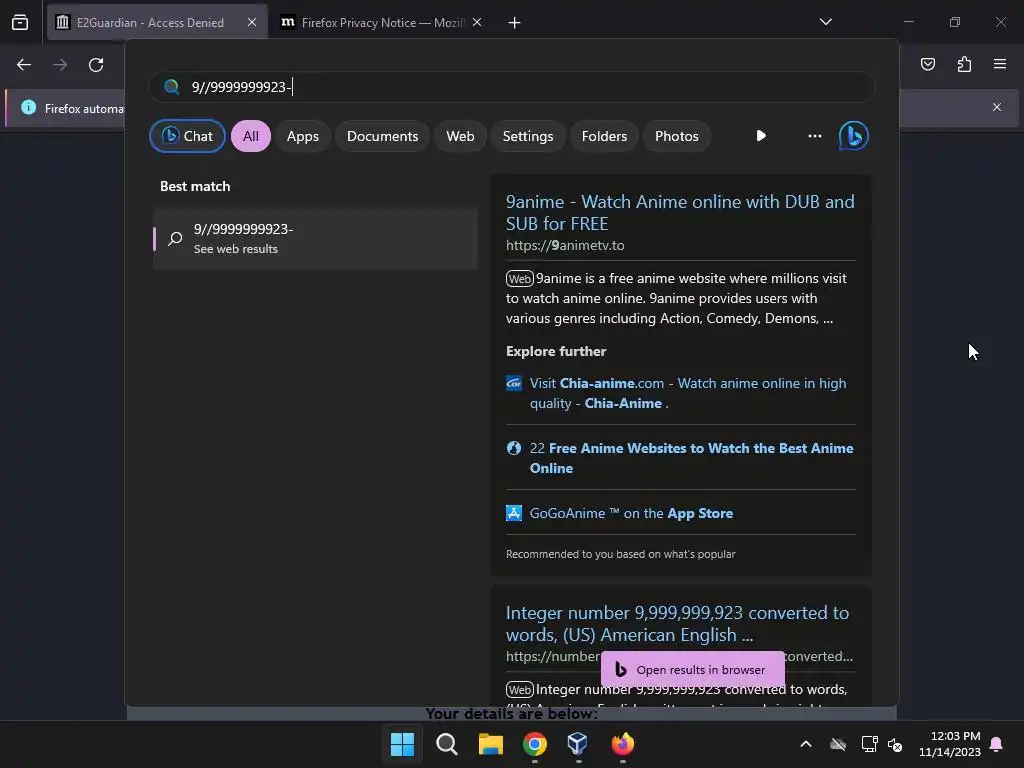The image size is (1024, 768).
Task: Click the muted volume tray icon
Action: pyautogui.click(x=895, y=744)
